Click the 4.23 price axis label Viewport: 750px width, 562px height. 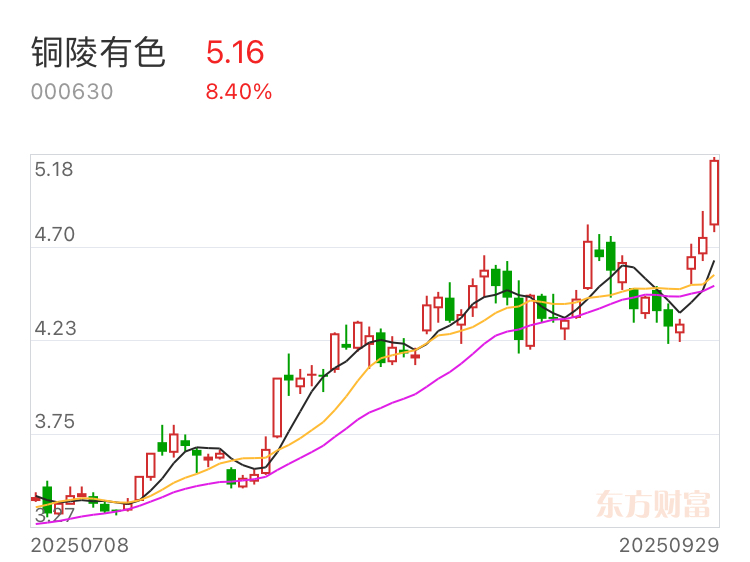click(55, 328)
